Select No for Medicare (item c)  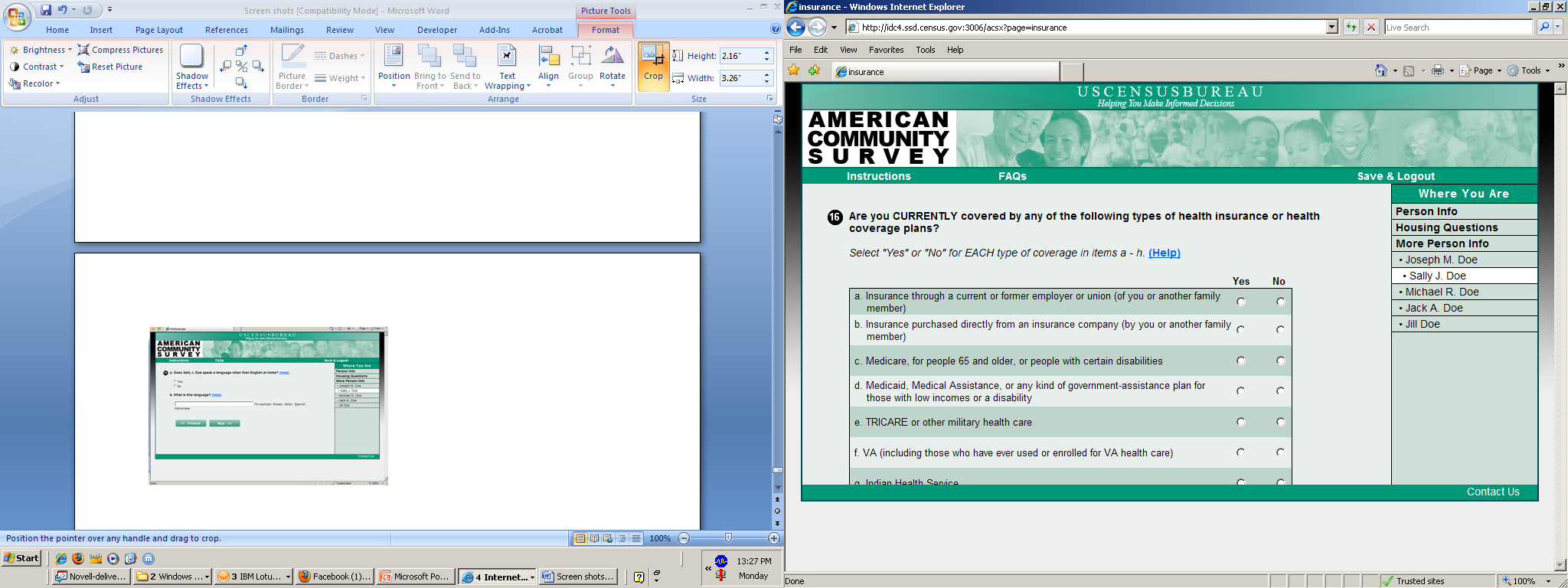click(x=1280, y=361)
